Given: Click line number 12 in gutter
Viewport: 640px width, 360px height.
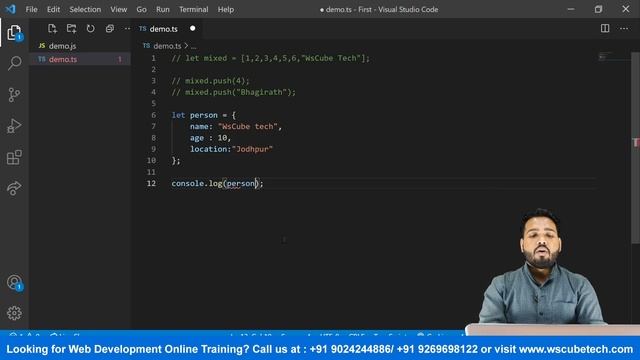Looking at the screenshot, I should [151, 183].
